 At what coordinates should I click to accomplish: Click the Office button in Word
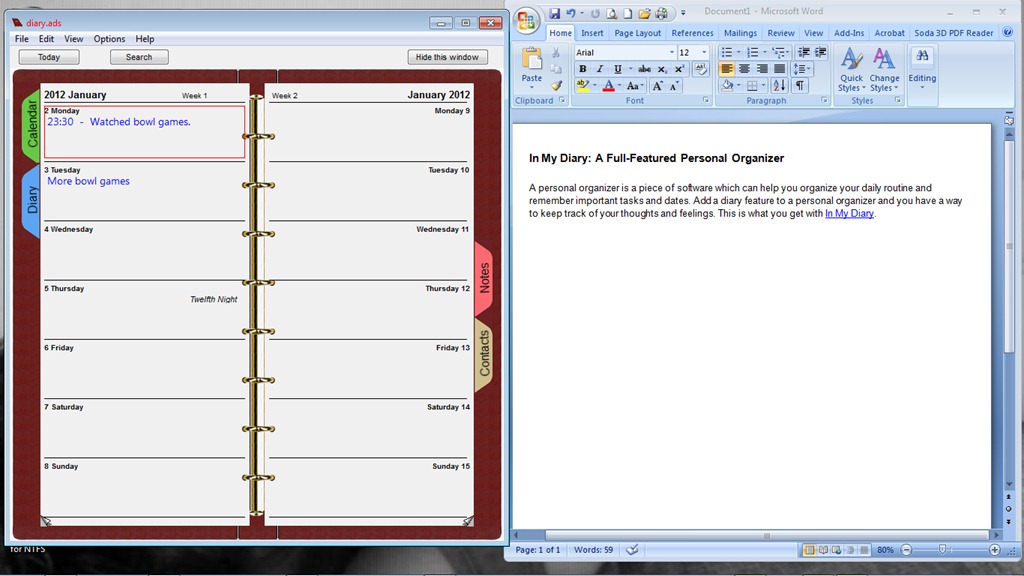coord(527,20)
